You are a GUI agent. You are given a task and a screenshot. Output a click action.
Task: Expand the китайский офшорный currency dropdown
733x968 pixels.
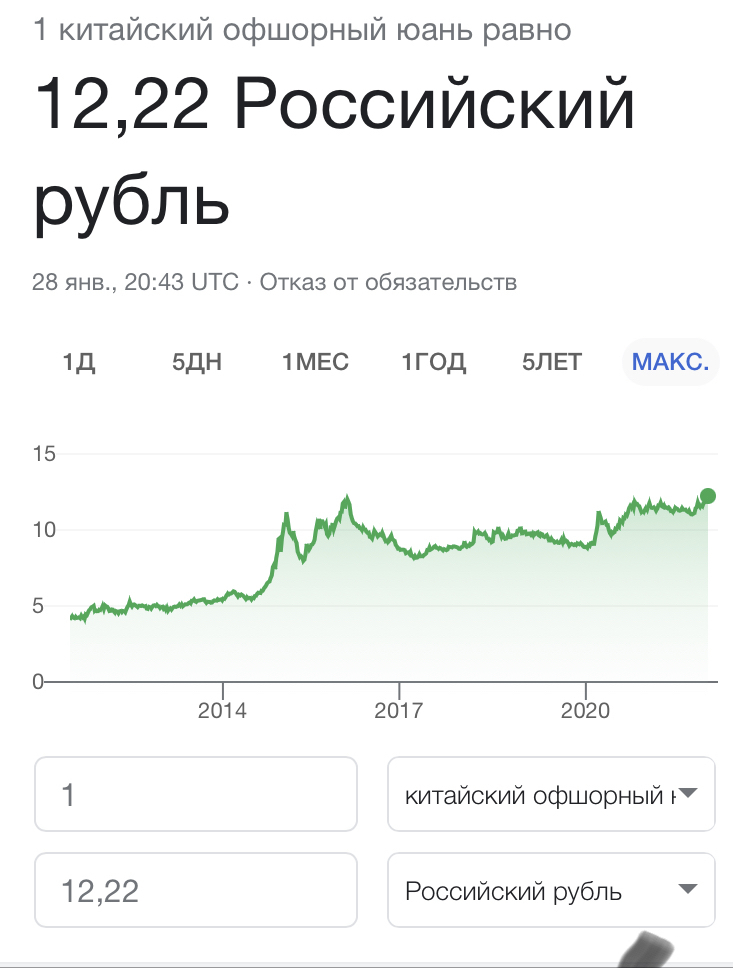click(551, 795)
